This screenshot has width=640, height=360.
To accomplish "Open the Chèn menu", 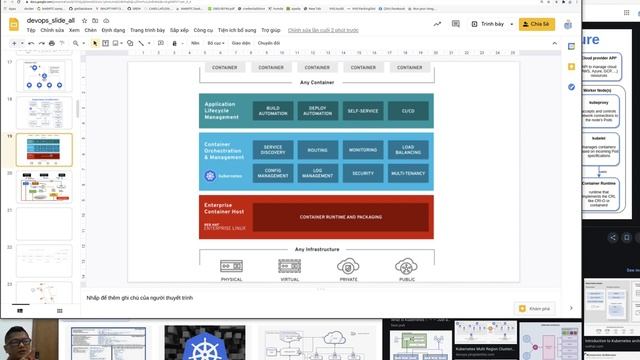I will click(91, 30).
